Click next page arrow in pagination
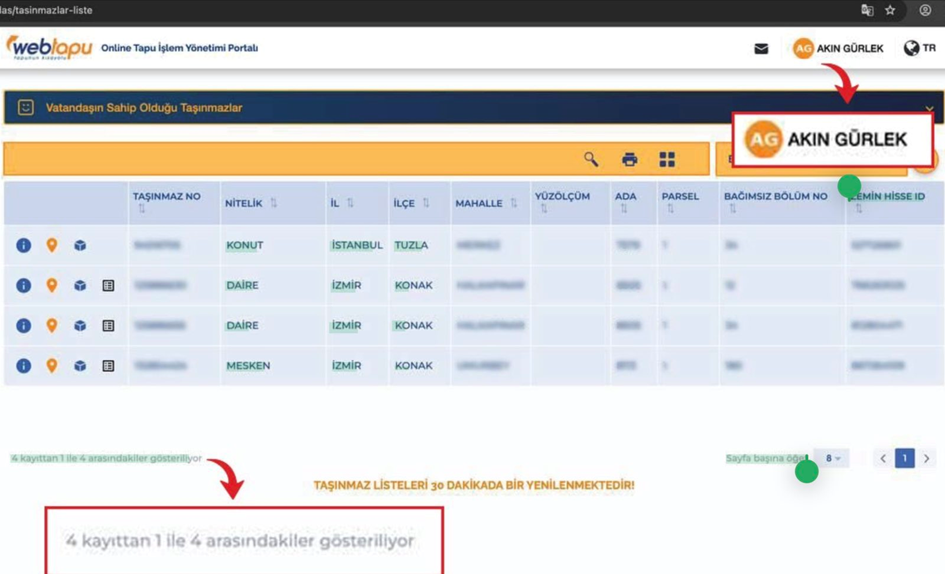945x574 pixels. click(x=927, y=458)
